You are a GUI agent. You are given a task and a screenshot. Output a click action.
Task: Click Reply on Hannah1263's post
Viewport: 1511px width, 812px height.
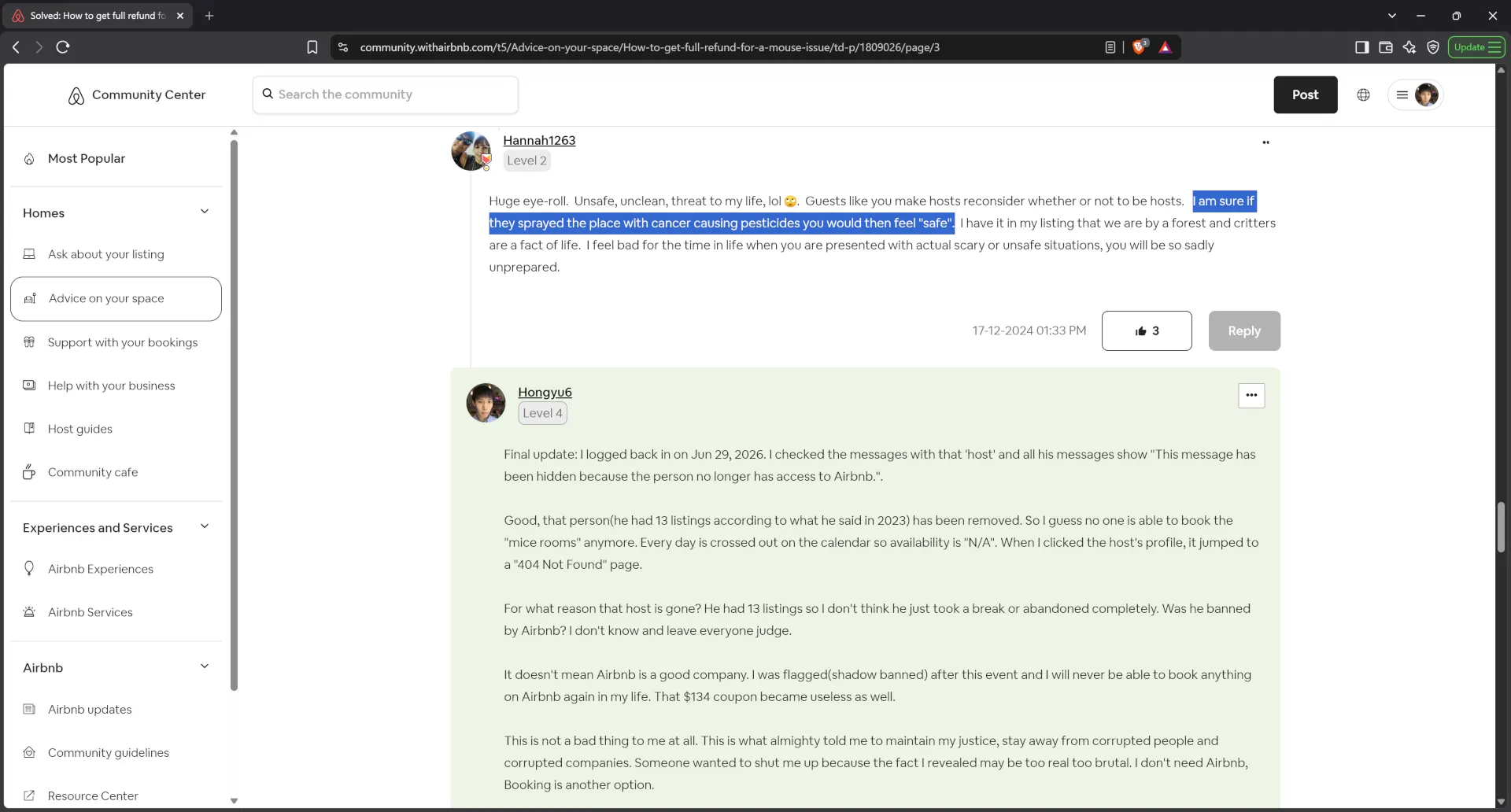(1244, 330)
